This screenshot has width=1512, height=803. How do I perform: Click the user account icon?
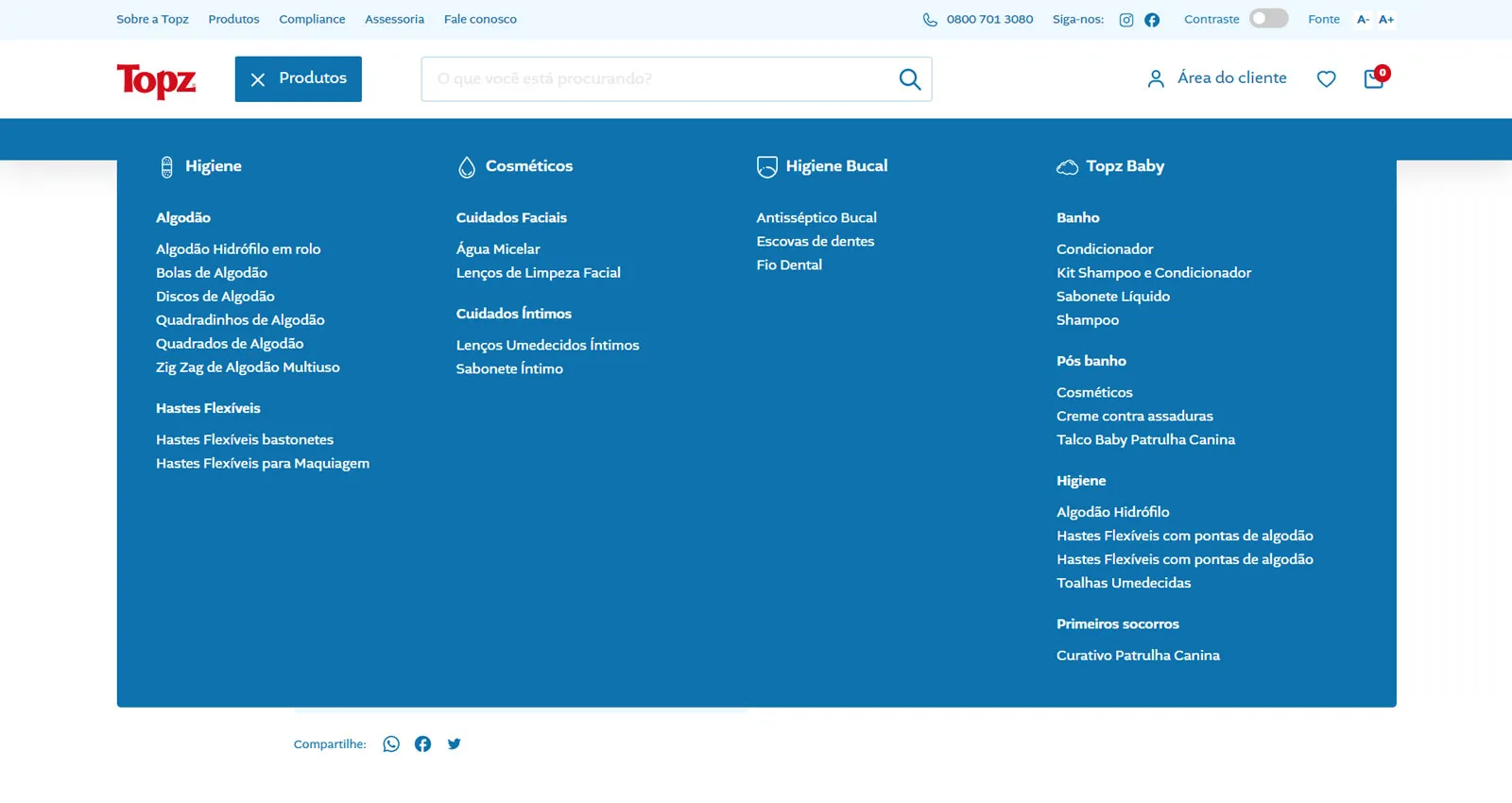pyautogui.click(x=1155, y=78)
